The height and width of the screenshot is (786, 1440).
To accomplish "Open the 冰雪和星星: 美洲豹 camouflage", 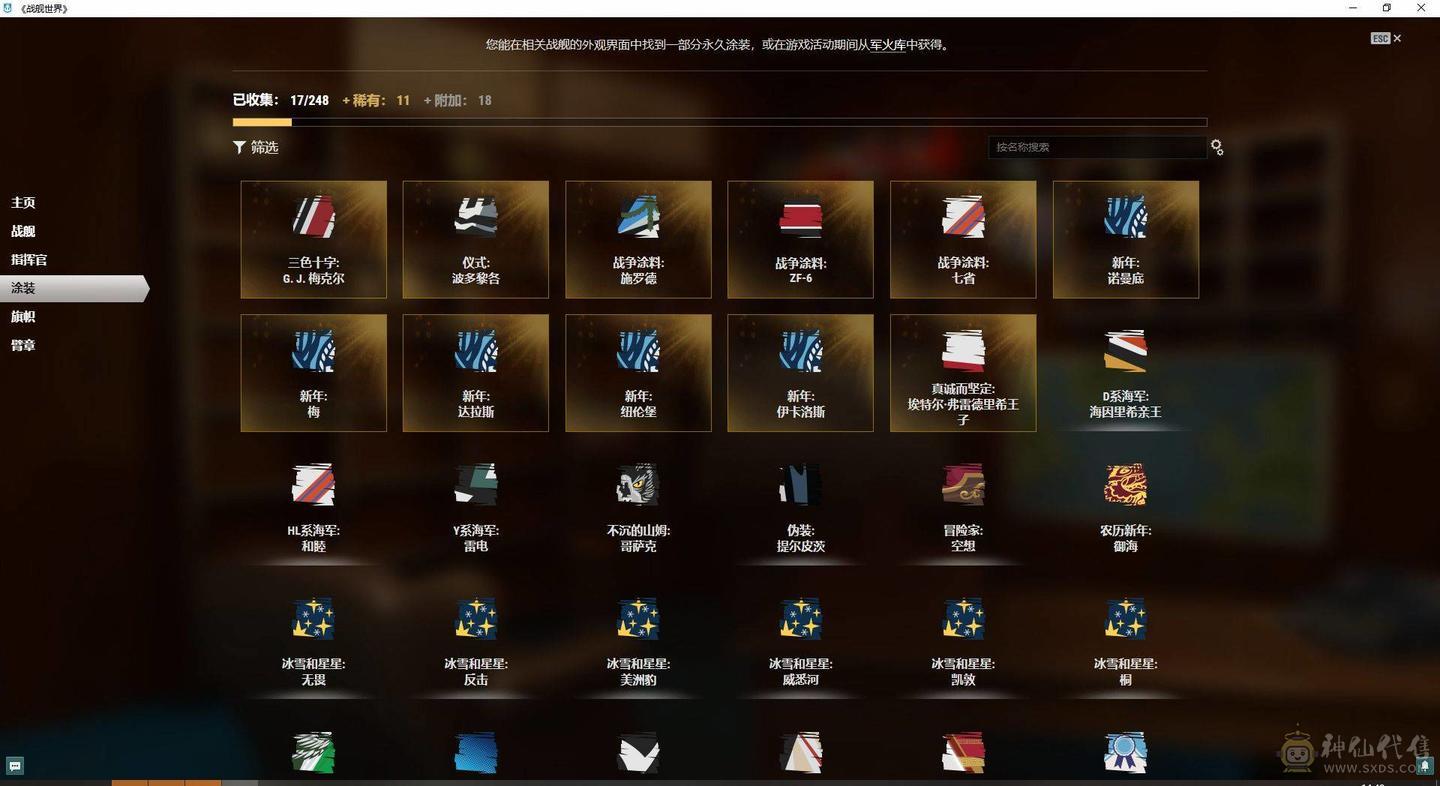I will 638,641.
